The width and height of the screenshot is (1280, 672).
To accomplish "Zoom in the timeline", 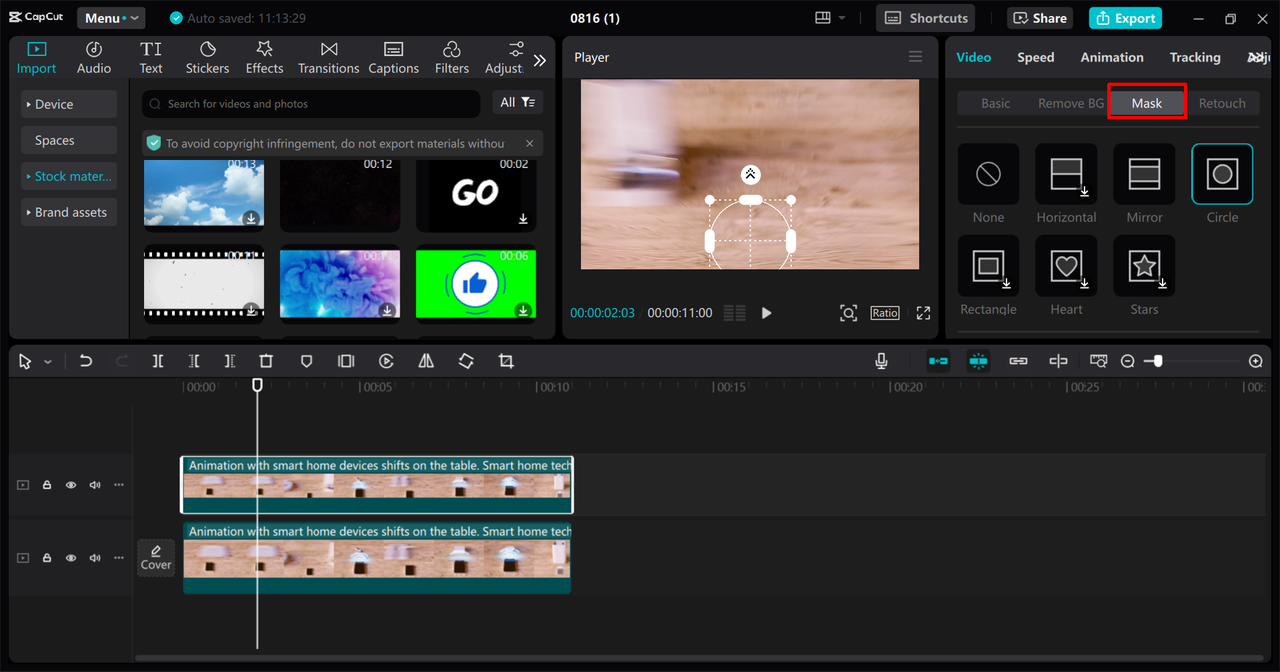I will tap(1256, 361).
